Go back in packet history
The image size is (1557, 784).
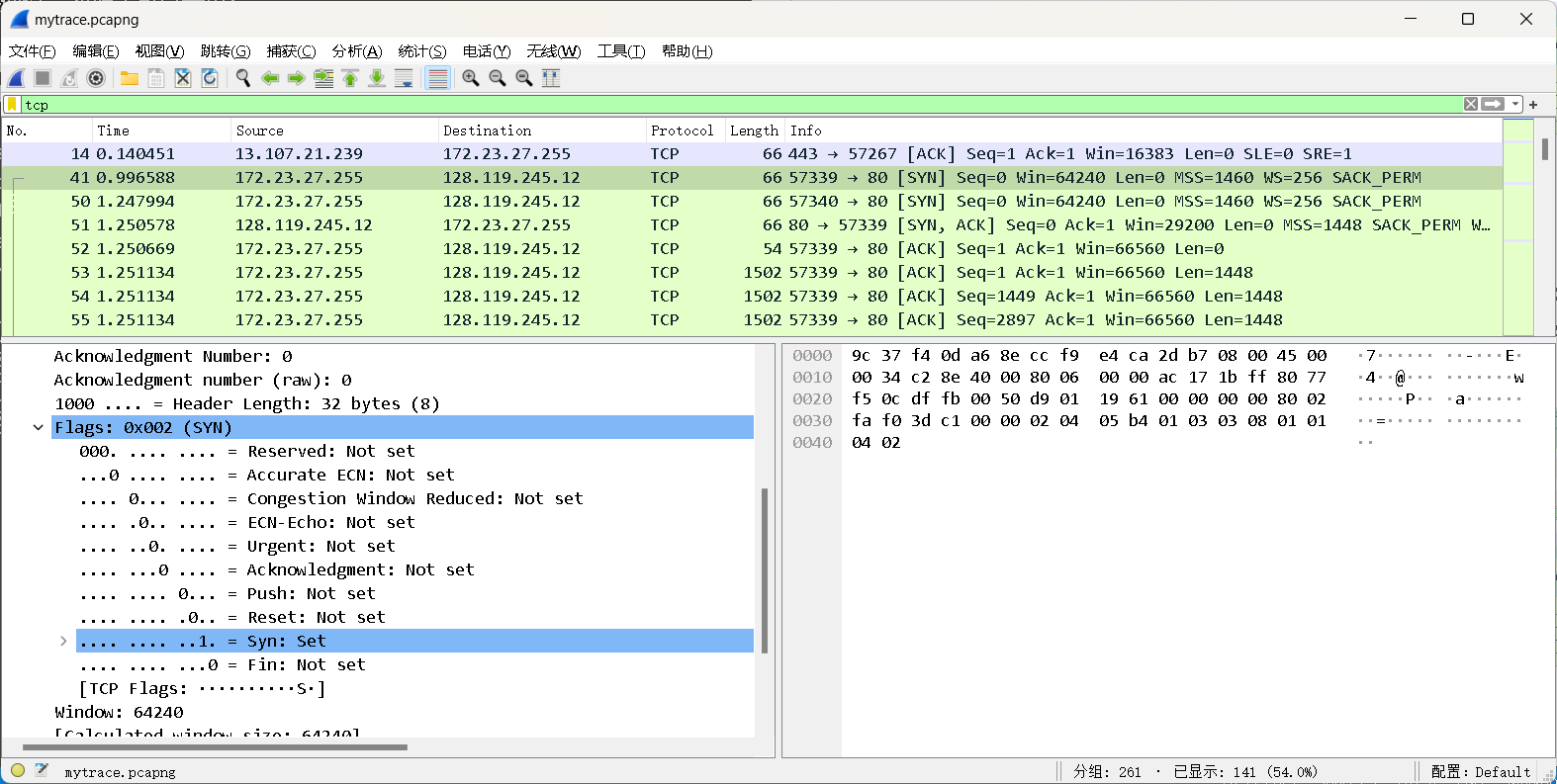(270, 78)
